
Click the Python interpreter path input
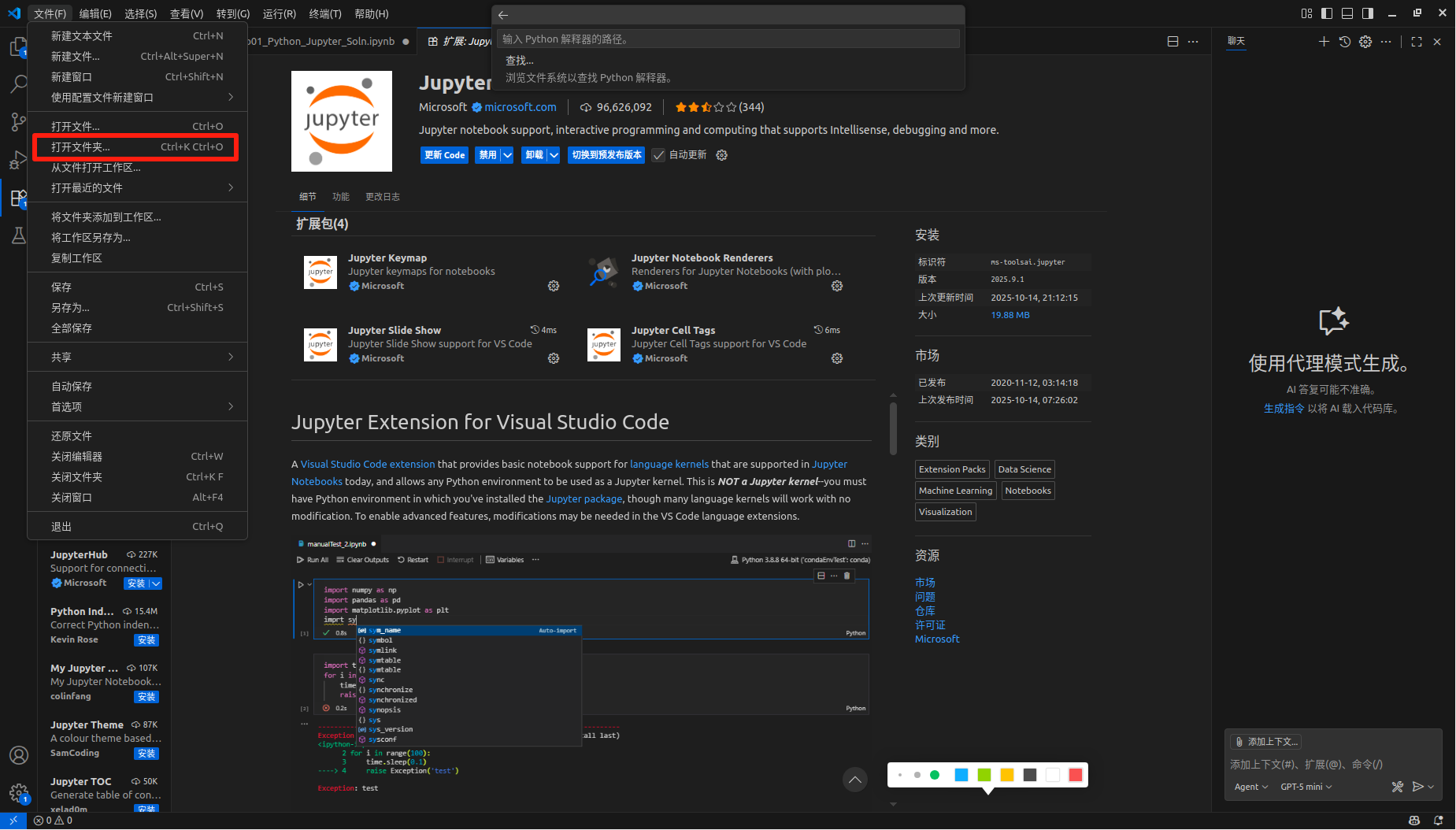728,39
